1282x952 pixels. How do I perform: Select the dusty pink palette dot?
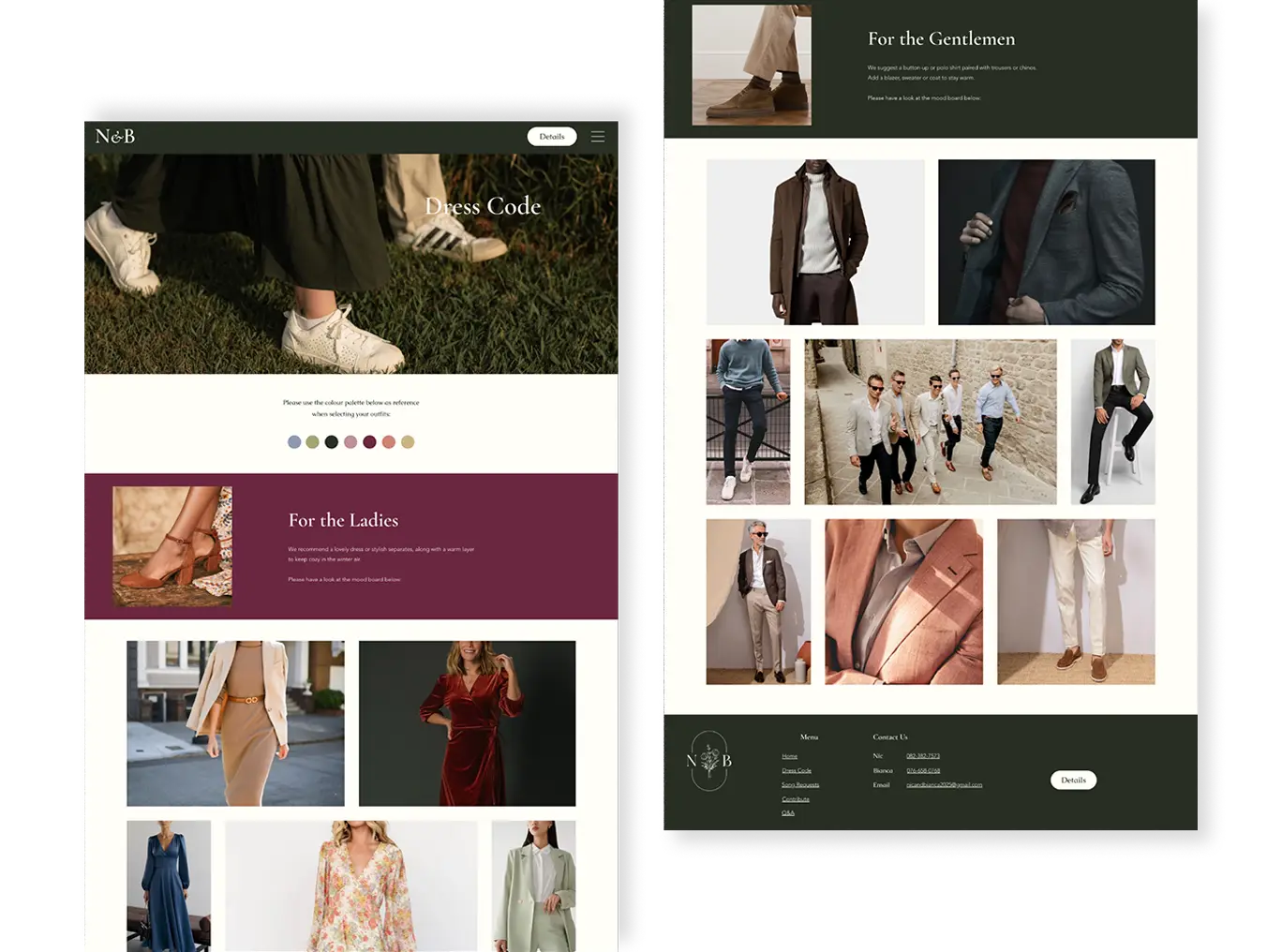(x=350, y=442)
